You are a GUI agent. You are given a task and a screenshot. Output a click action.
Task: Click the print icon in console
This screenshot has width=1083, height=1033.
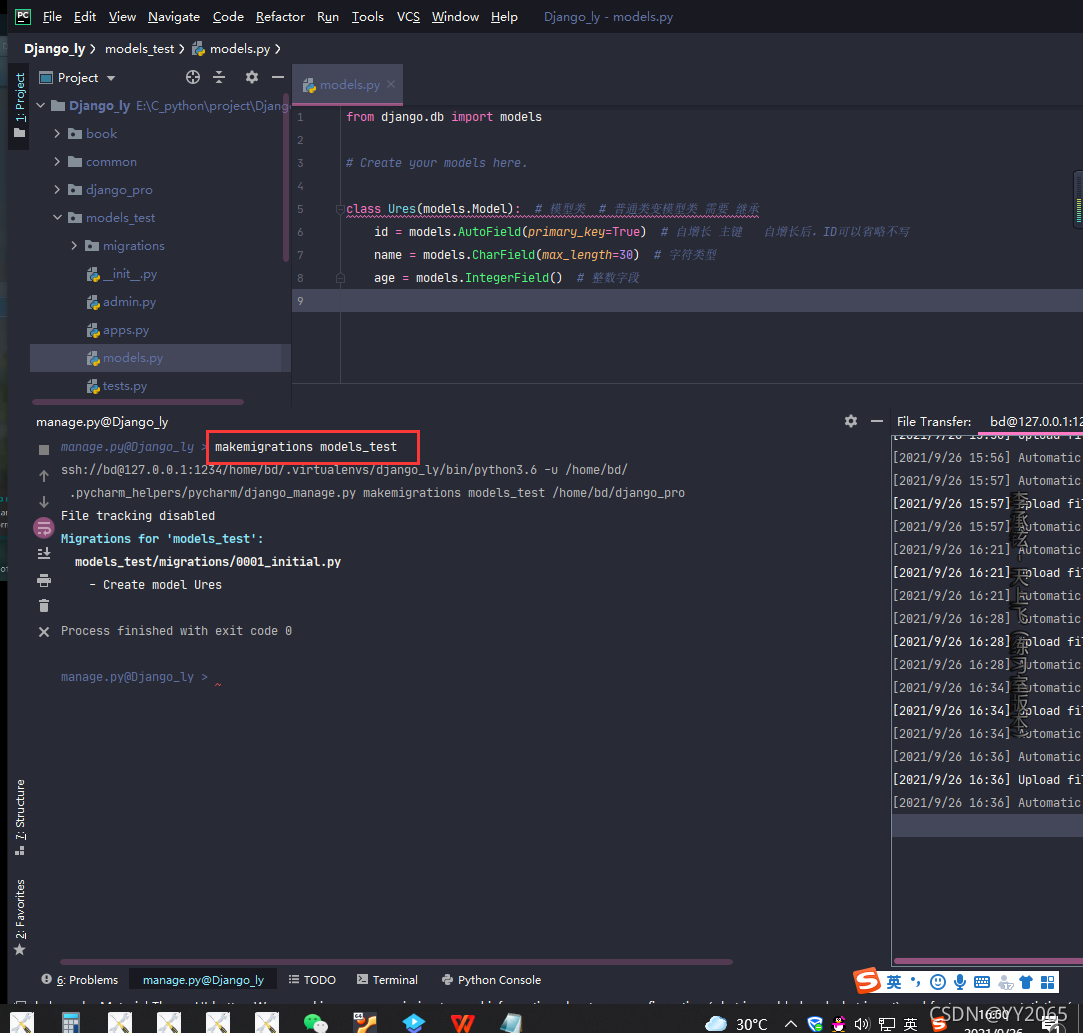tap(44, 580)
